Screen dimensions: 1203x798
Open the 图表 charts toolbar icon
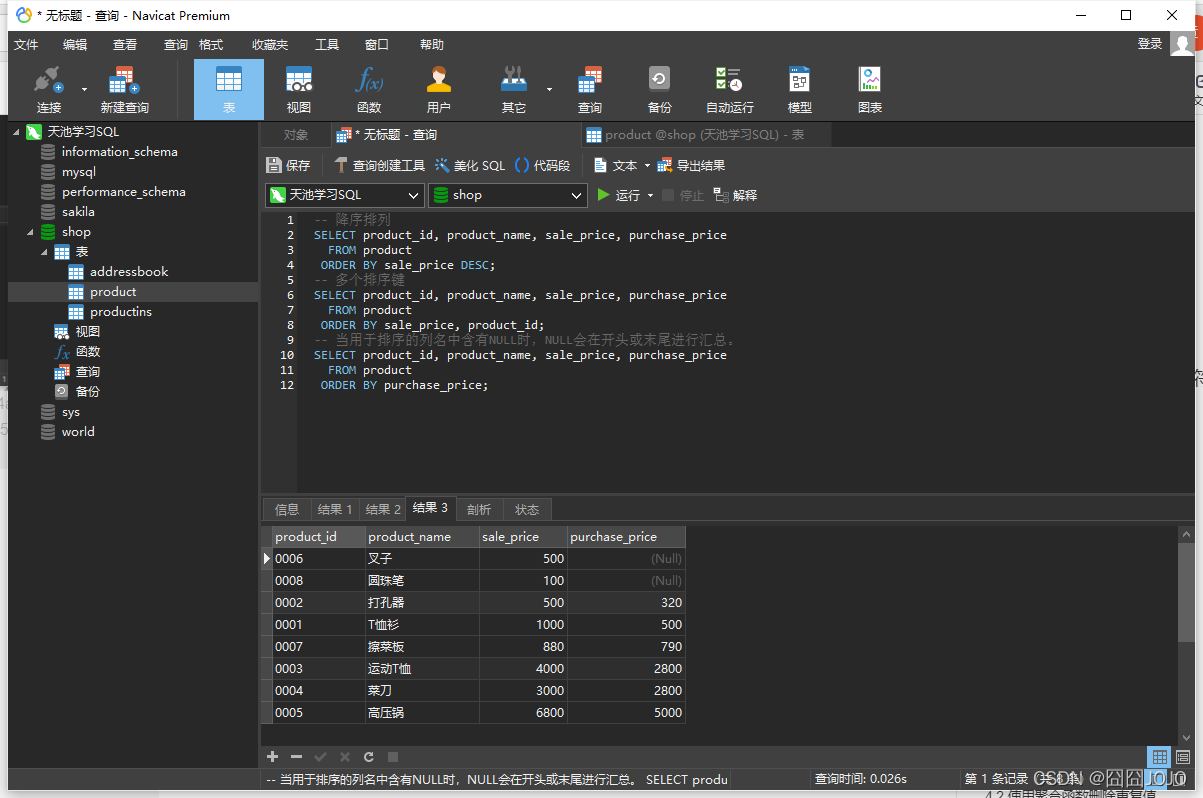pos(870,89)
